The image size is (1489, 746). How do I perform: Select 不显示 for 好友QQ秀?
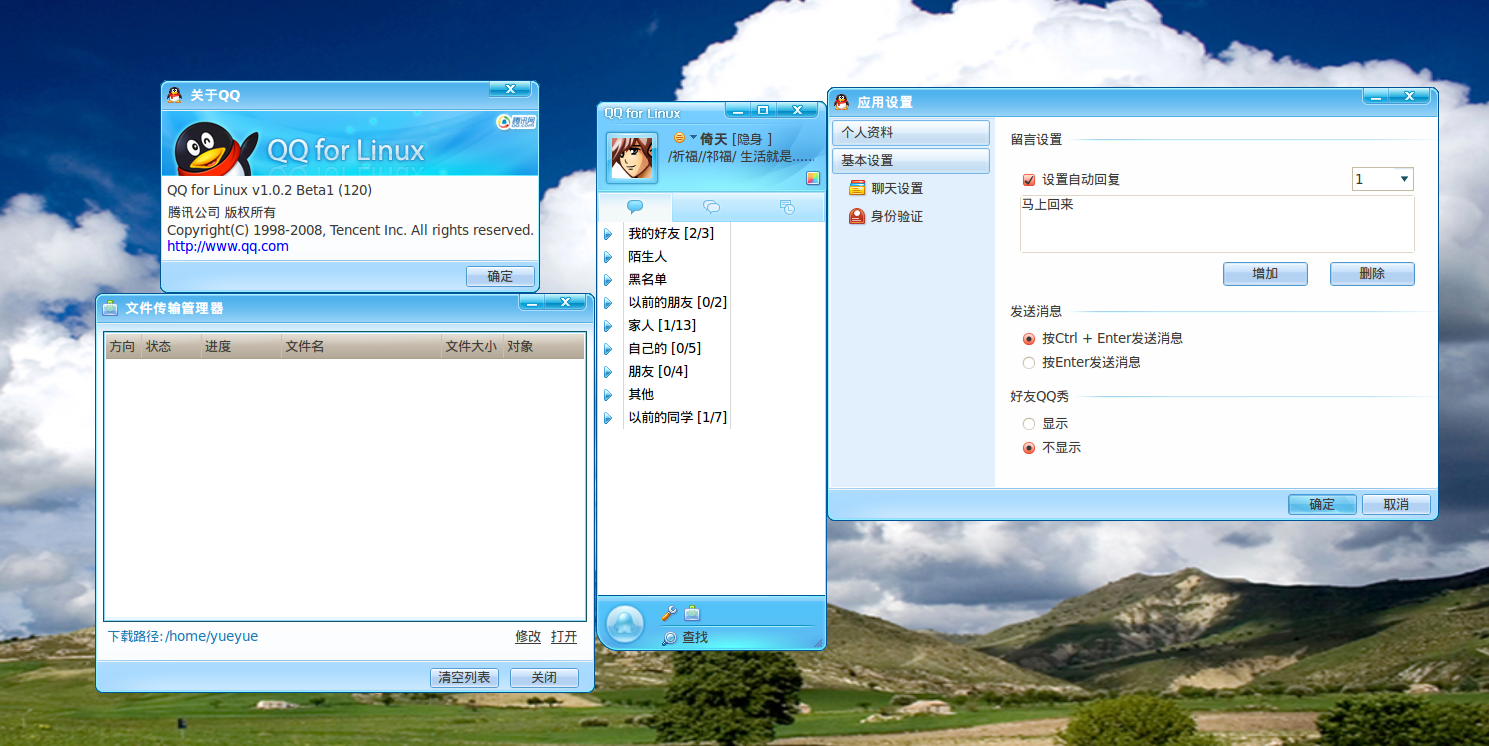pos(1029,448)
